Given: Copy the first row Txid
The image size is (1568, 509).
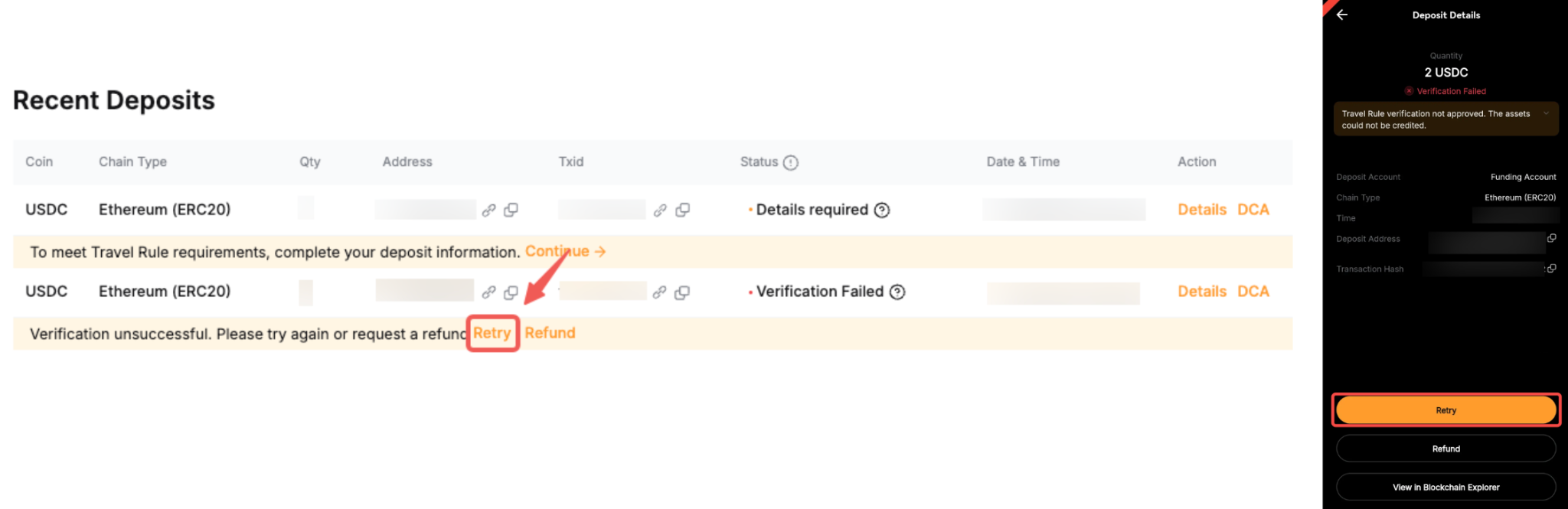Looking at the screenshot, I should pos(682,210).
